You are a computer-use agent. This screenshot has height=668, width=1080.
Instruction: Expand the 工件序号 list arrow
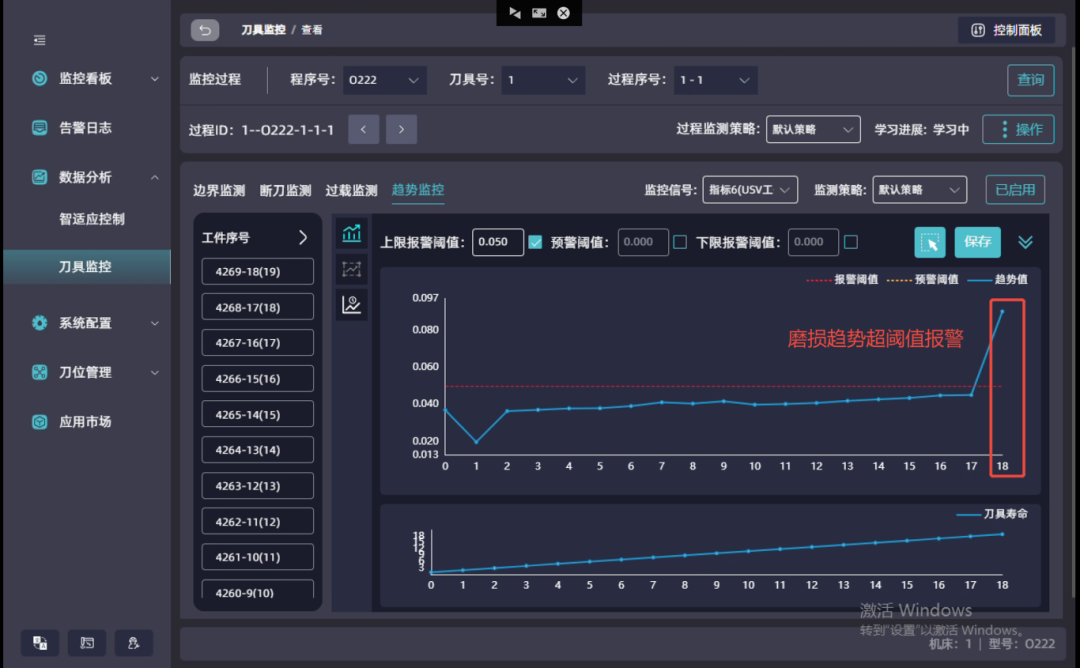click(x=303, y=238)
